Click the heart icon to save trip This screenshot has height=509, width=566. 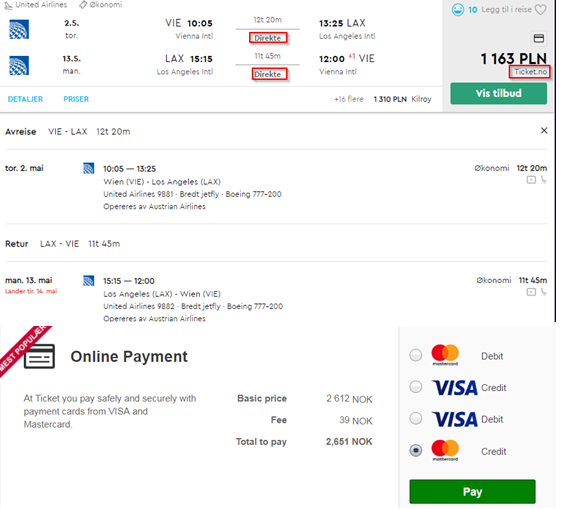pyautogui.click(x=540, y=9)
